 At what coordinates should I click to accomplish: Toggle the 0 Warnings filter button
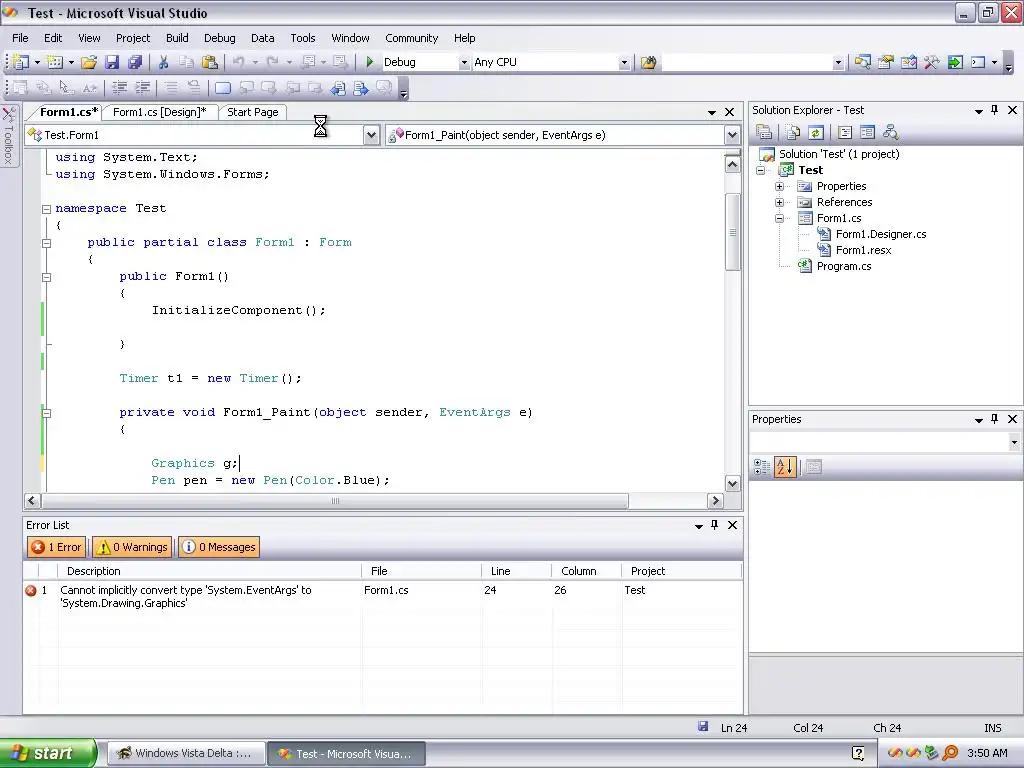click(x=133, y=547)
